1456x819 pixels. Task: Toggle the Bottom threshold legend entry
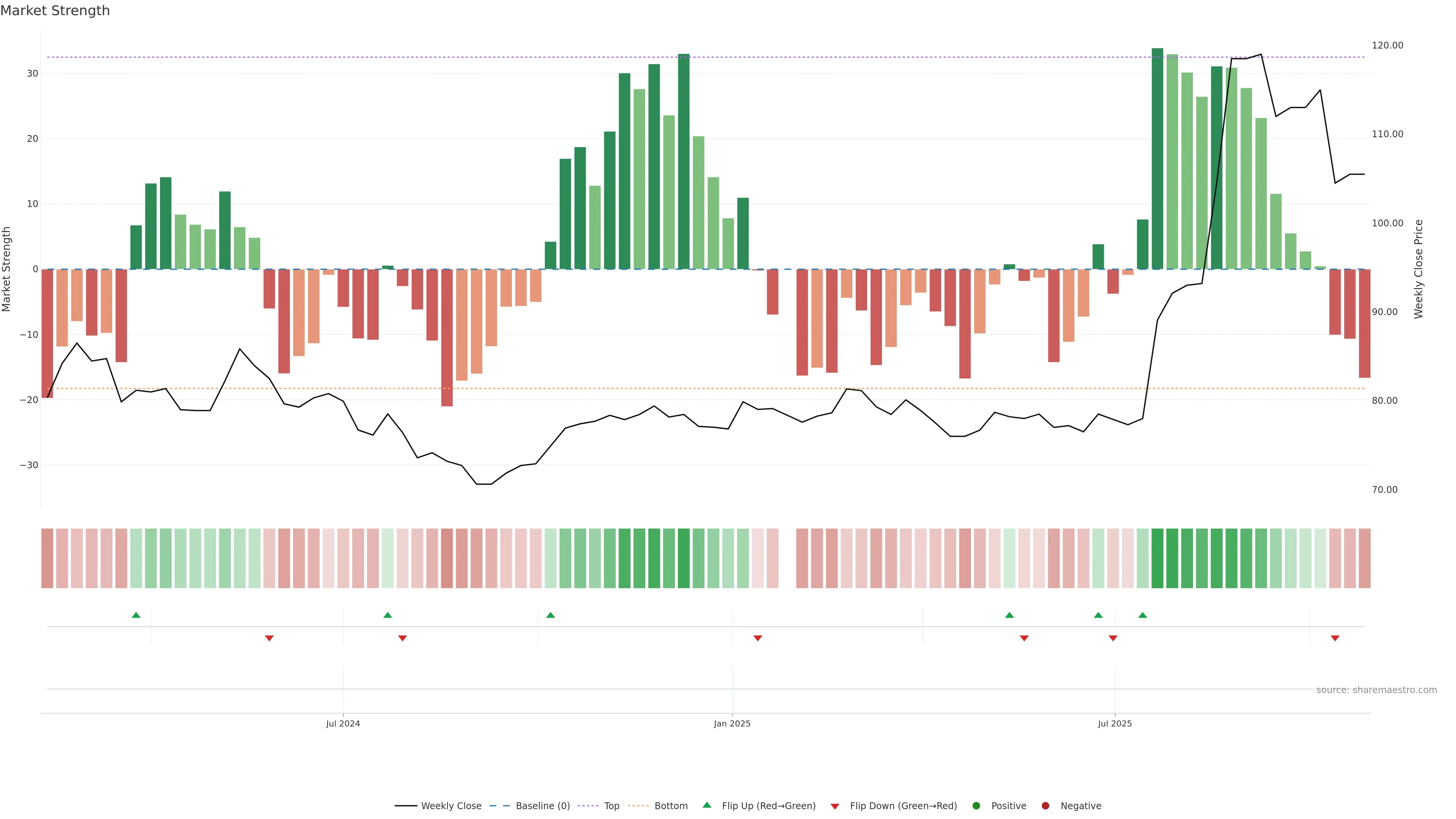pos(670,806)
